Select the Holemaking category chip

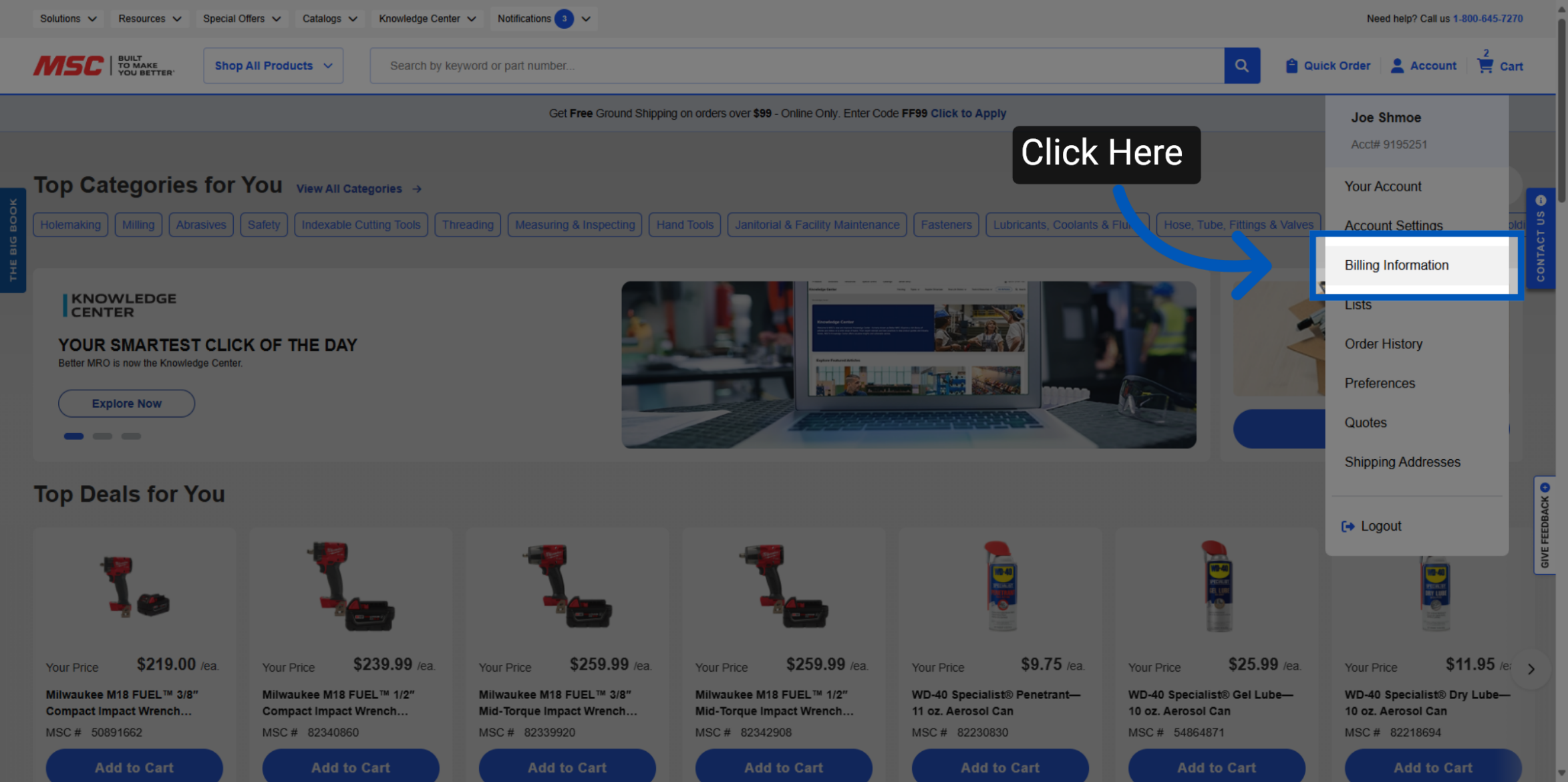[x=70, y=225]
